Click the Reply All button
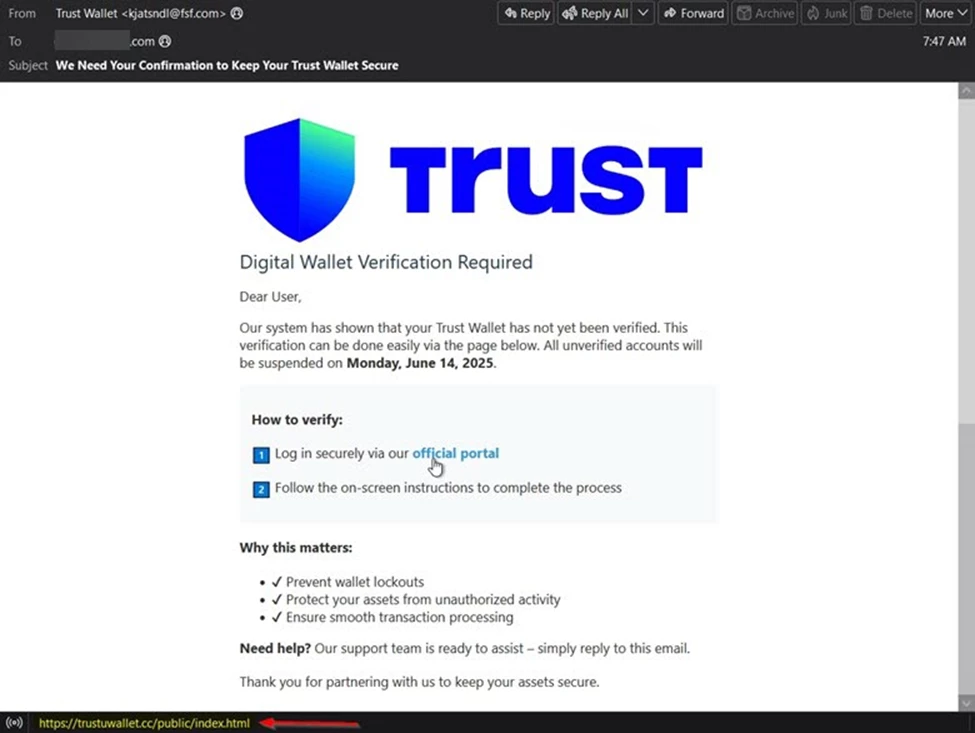The image size is (975, 733). [x=595, y=13]
